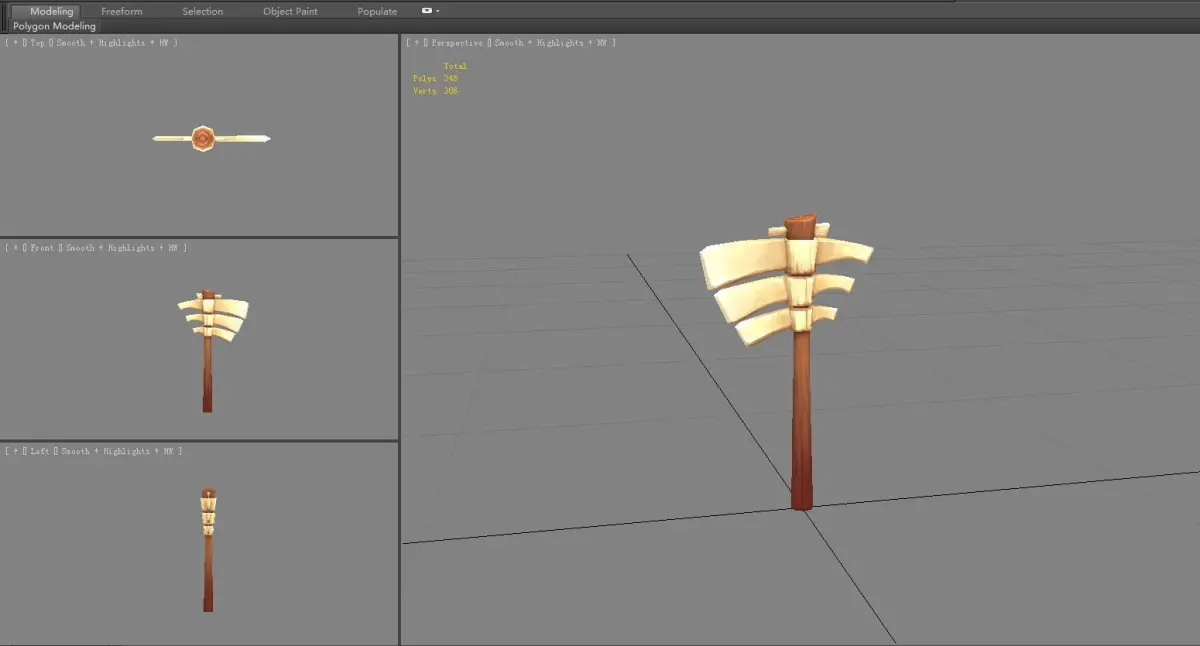Screen dimensions: 1200x646
Task: Switch to the Object Paint tab
Action: pyautogui.click(x=291, y=11)
